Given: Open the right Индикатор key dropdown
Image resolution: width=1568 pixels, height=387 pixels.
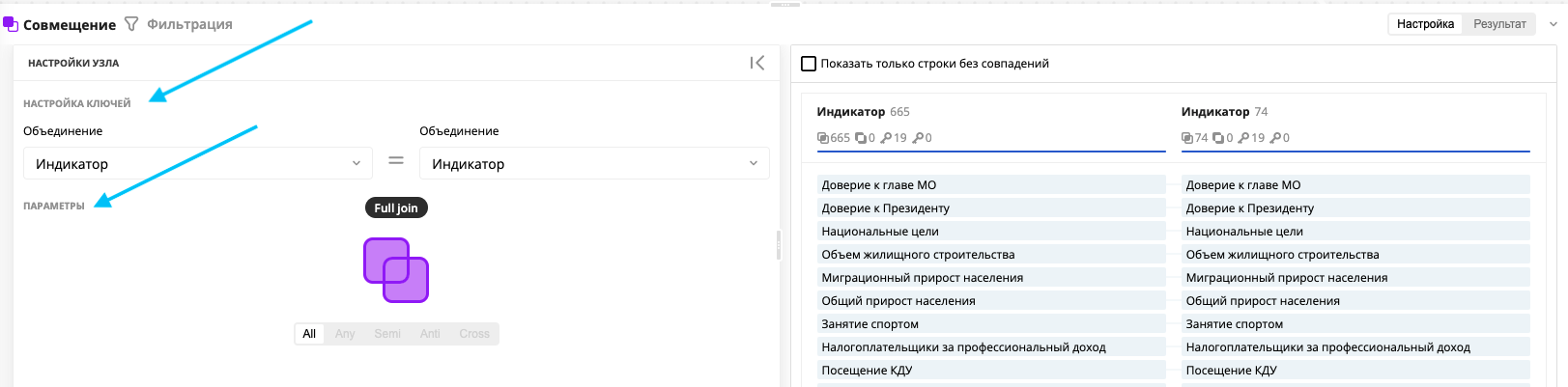Looking at the screenshot, I should tap(593, 164).
